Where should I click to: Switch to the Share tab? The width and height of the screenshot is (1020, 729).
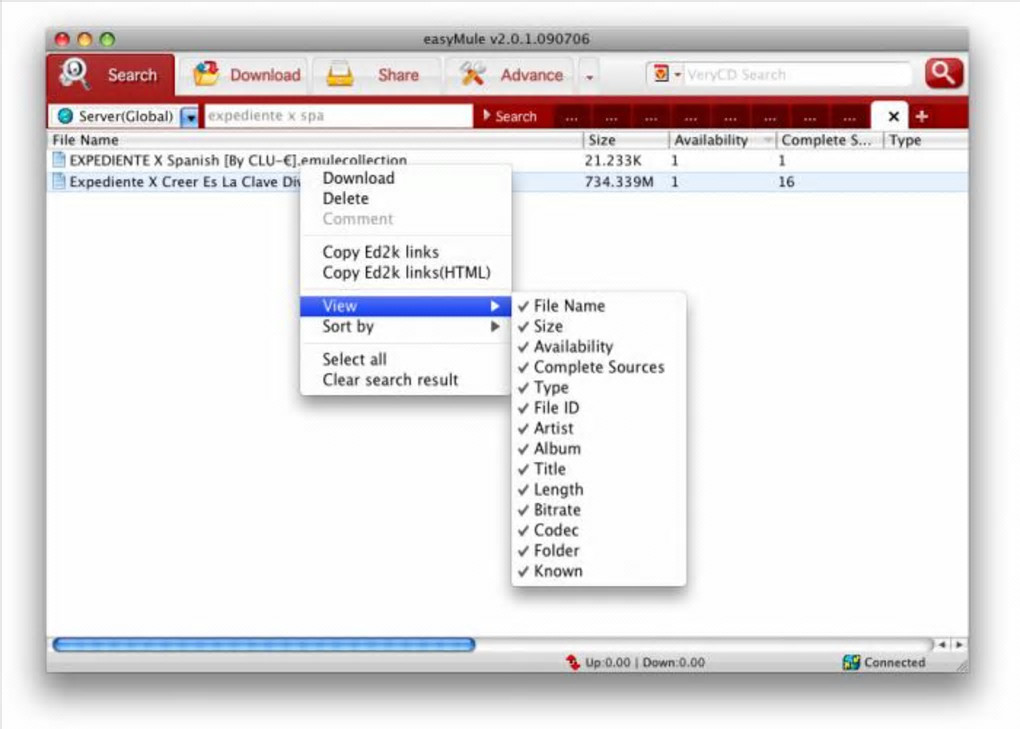[376, 75]
